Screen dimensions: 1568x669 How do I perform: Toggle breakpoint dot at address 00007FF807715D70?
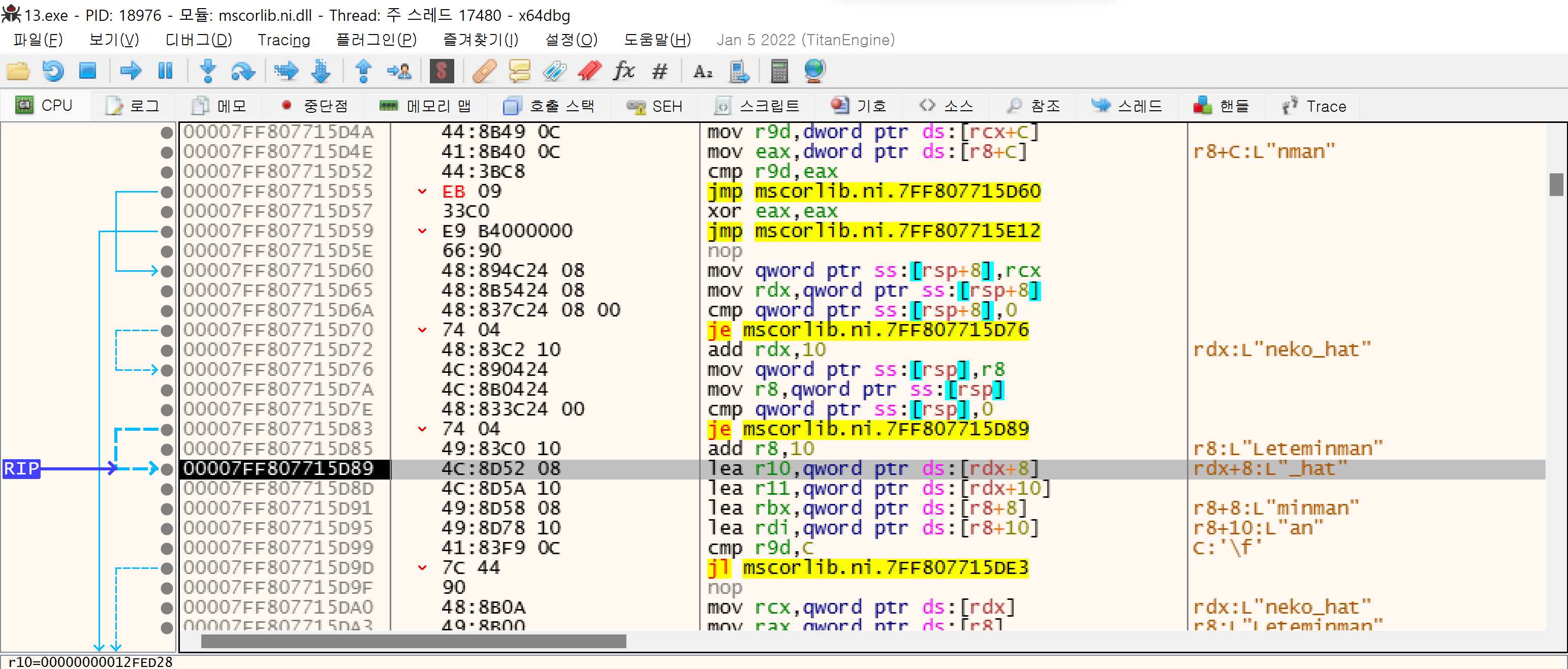(167, 331)
